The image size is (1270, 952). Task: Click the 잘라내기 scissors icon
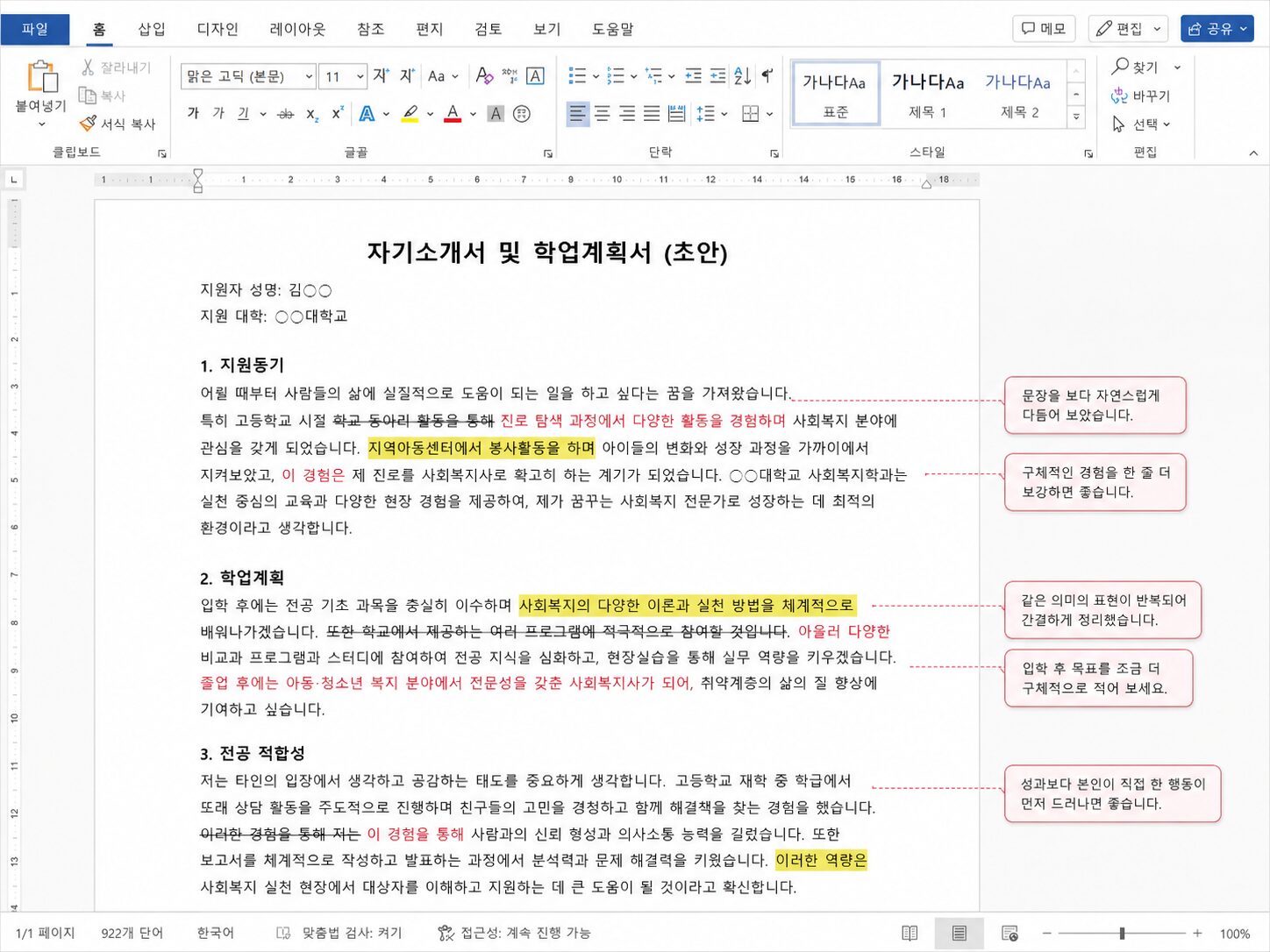(88, 67)
